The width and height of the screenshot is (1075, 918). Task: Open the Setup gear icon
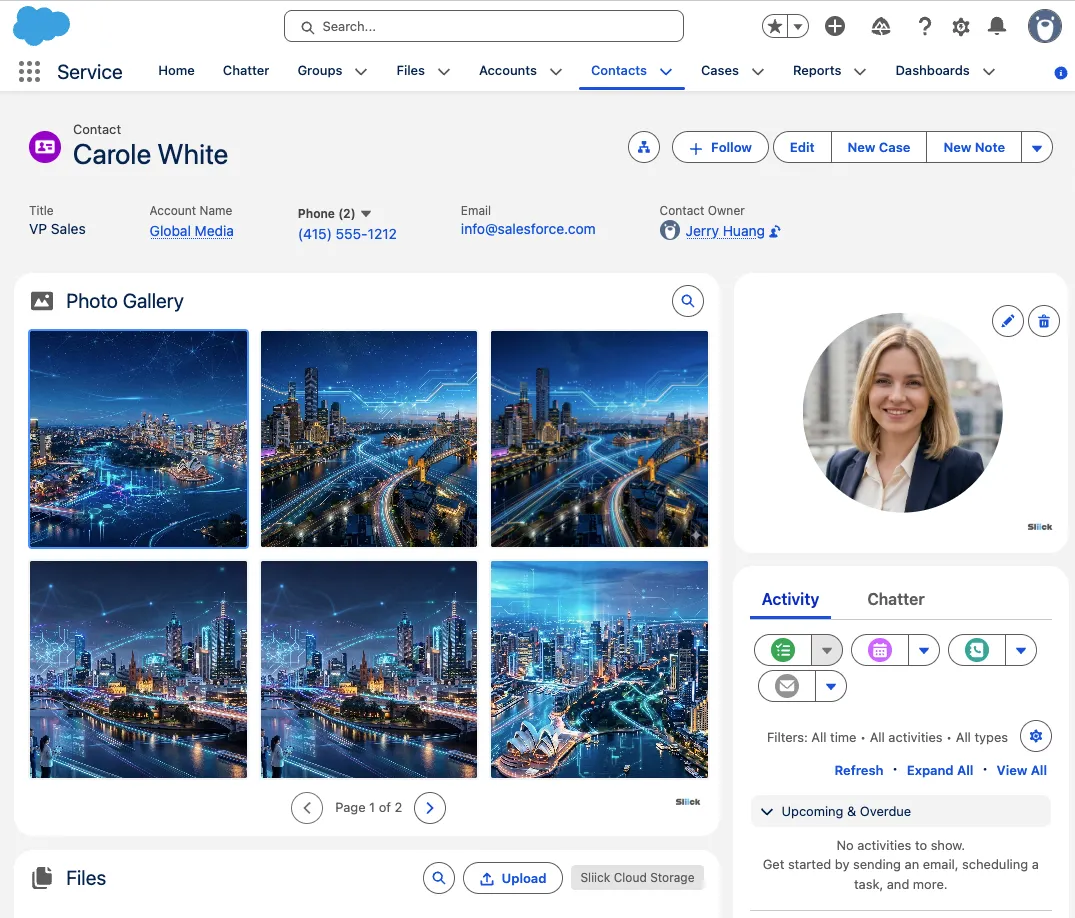(960, 27)
